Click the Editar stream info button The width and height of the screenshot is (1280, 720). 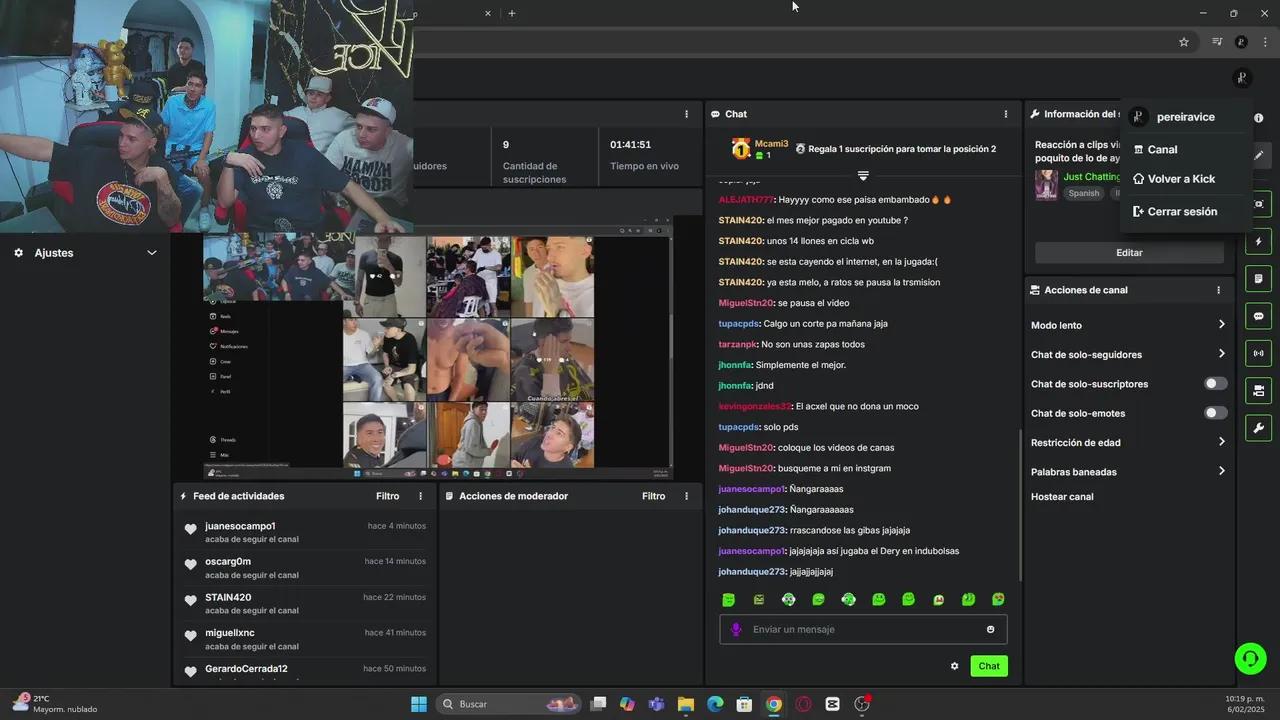[x=1129, y=253]
